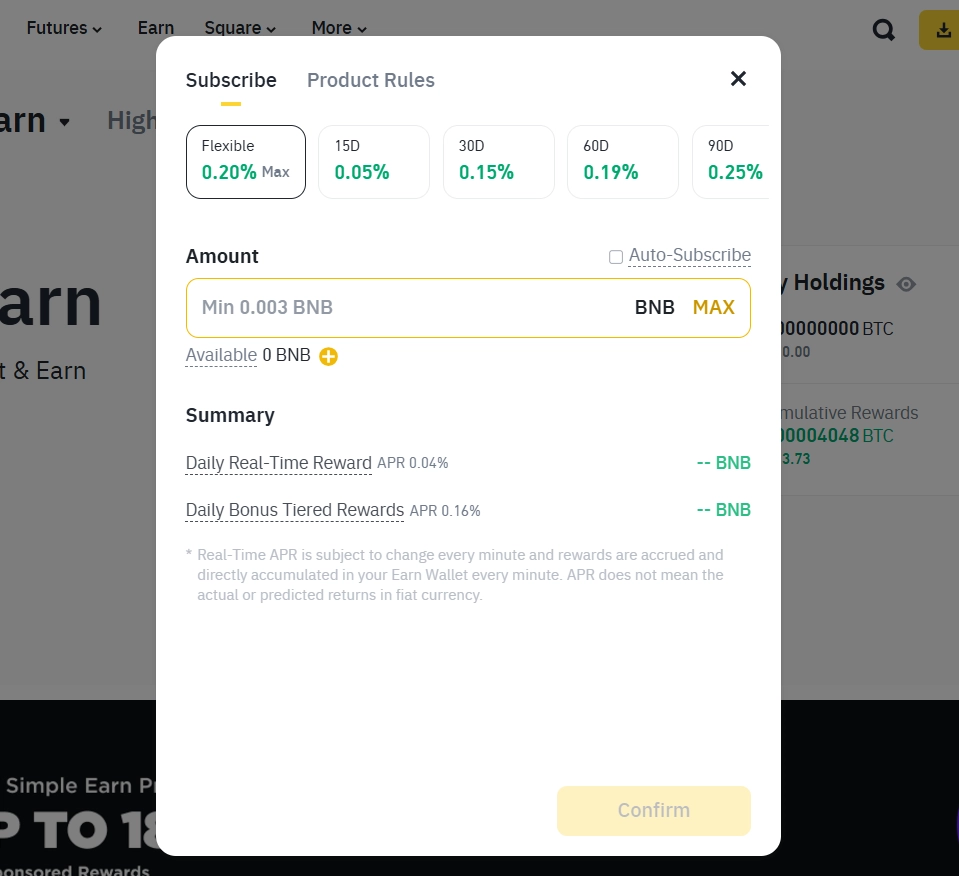Click Earn in the top navigation
Screen dimensions: 959x876
155,28
